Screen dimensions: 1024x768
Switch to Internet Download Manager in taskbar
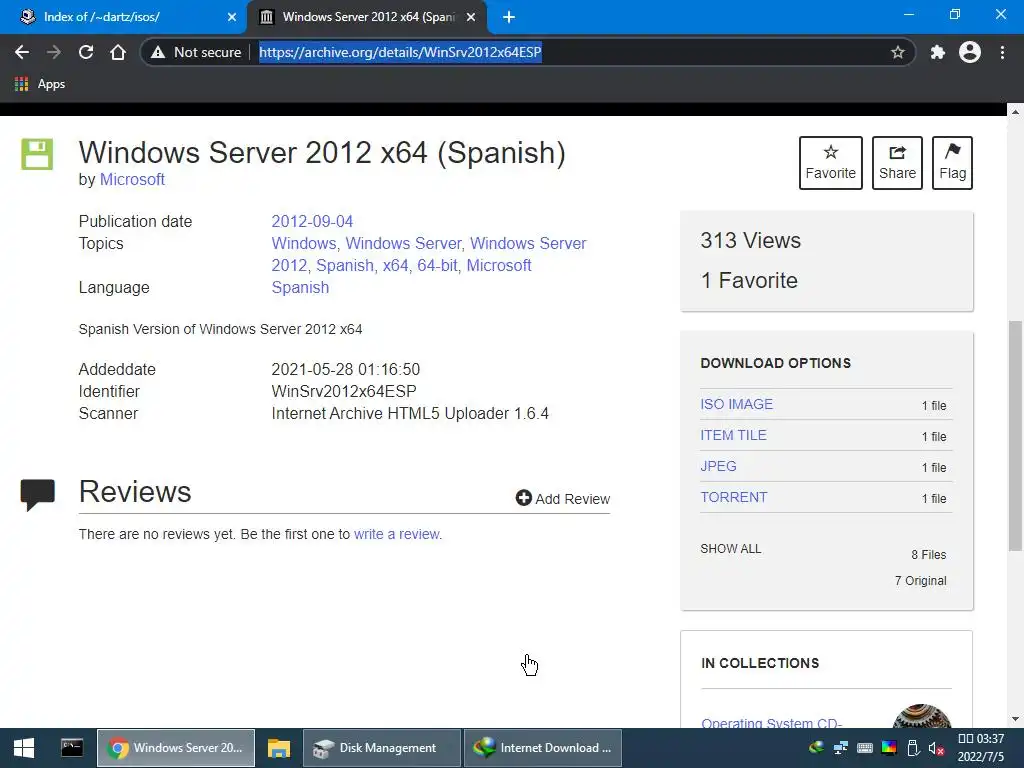tap(542, 748)
